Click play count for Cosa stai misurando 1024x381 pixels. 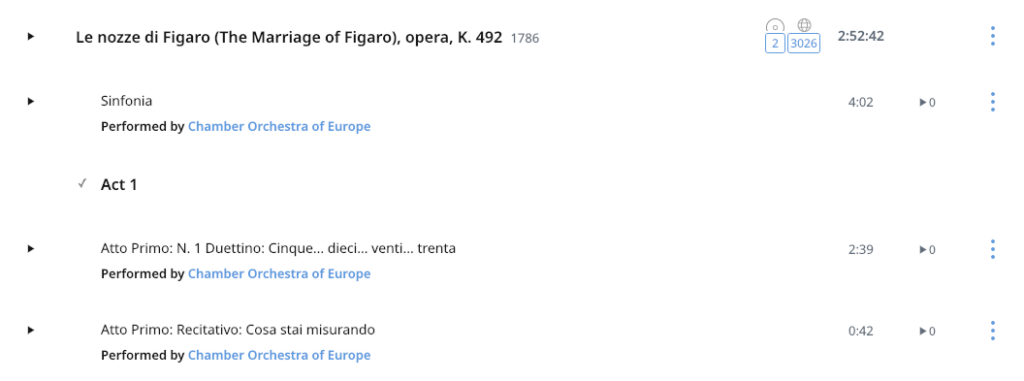point(927,331)
